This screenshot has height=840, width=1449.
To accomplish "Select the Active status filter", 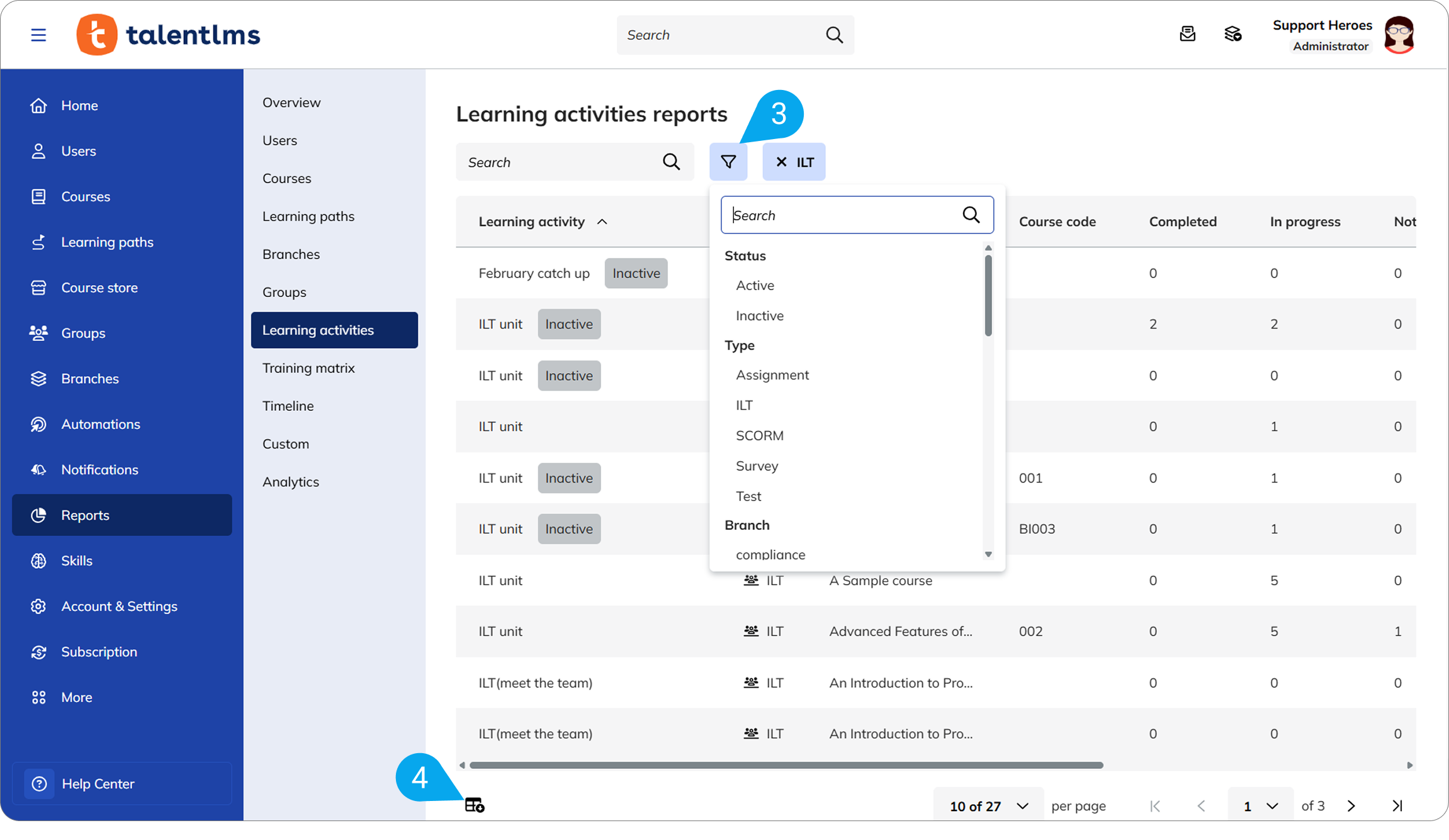I will click(x=755, y=285).
